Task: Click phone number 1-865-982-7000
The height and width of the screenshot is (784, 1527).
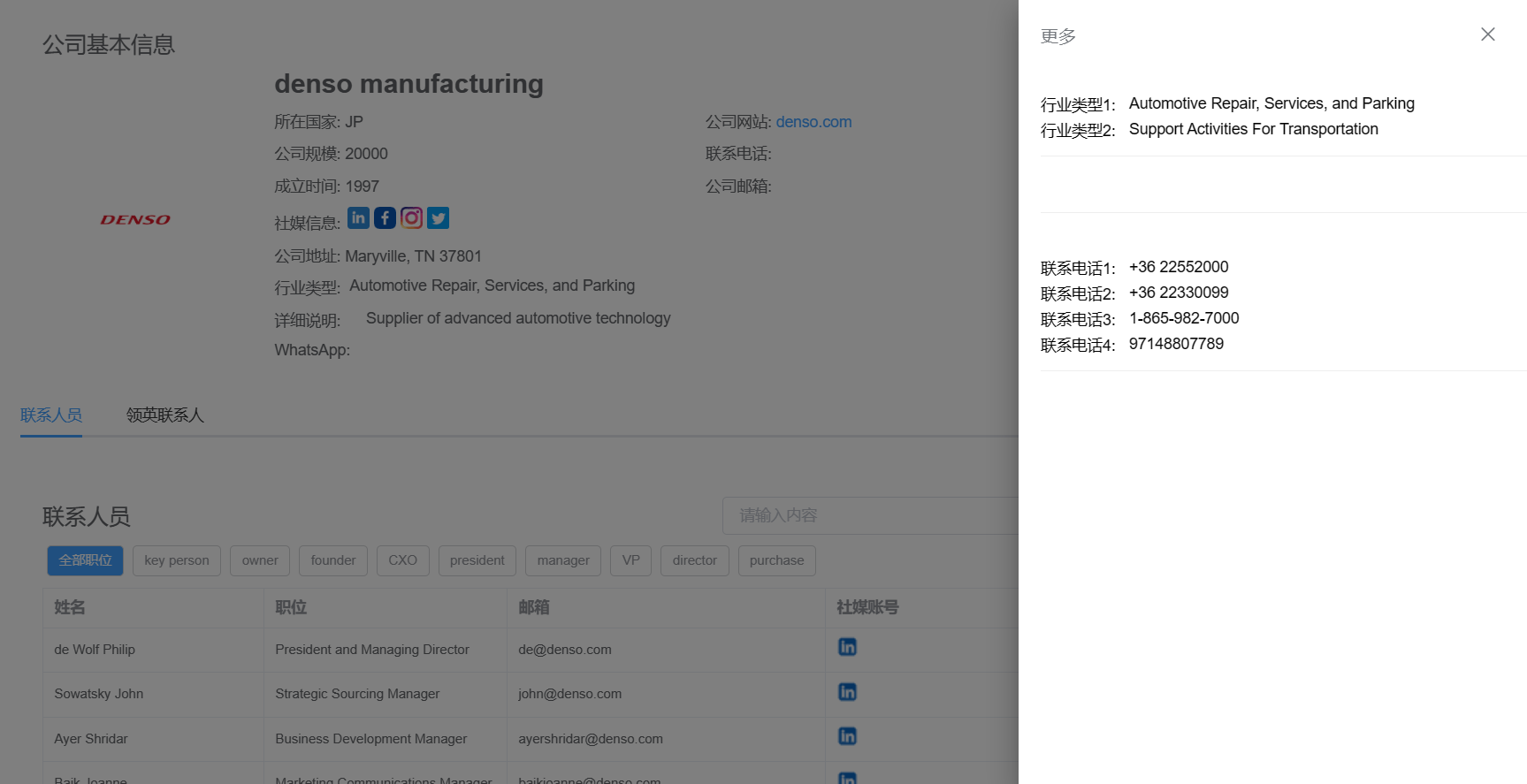Action: [x=1184, y=318]
